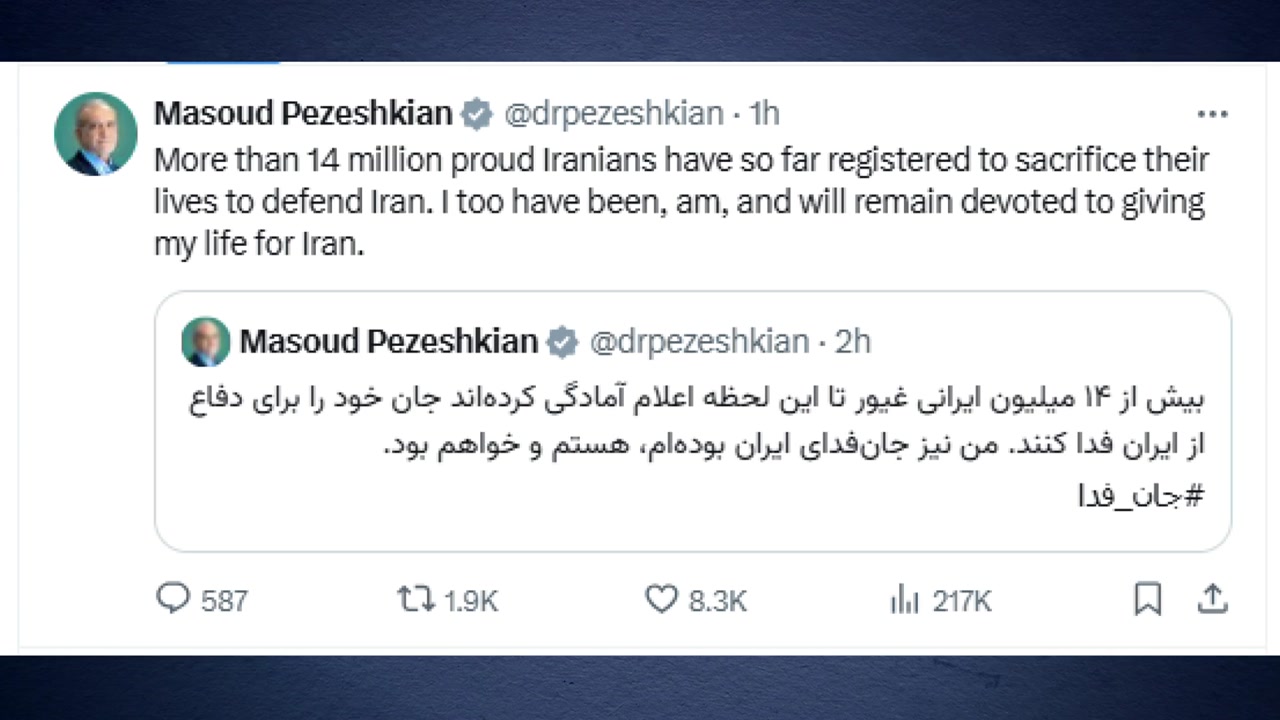Image resolution: width=1280 pixels, height=720 pixels.
Task: Open the quoted tweet's Persian text body
Action: pos(700,422)
